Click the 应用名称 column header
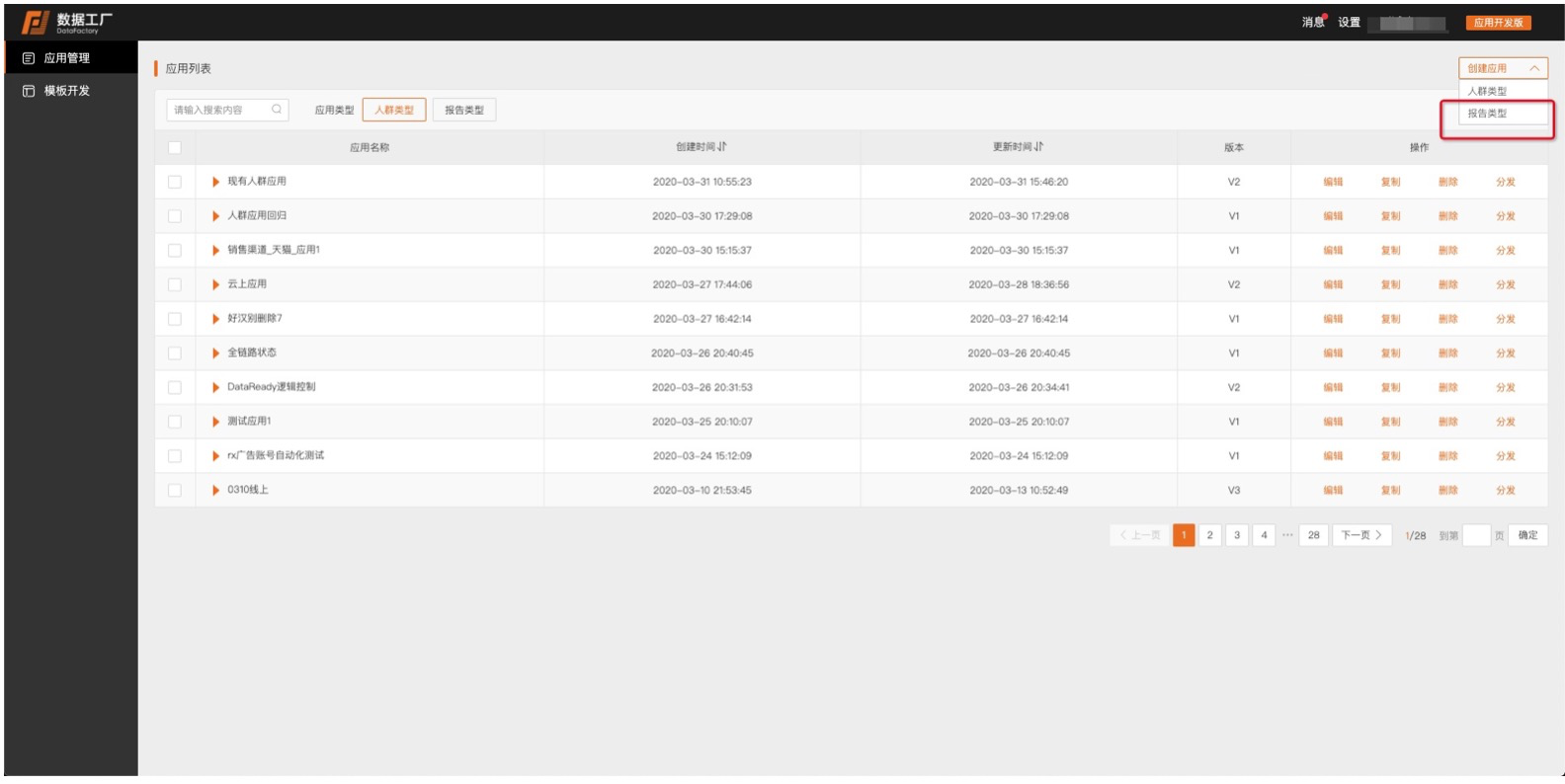1565x784 pixels. click(x=370, y=147)
